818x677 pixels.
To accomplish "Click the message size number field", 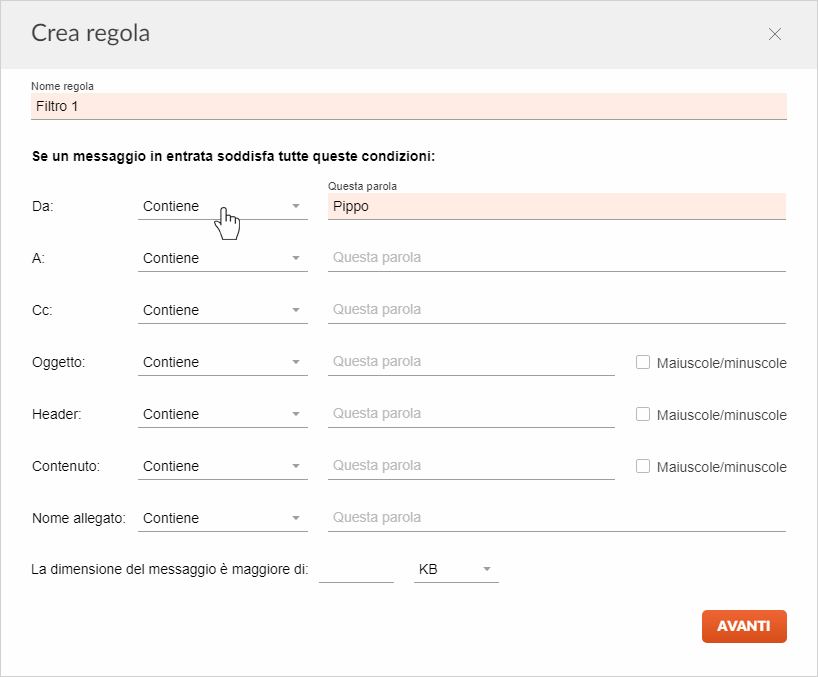I will tap(356, 569).
